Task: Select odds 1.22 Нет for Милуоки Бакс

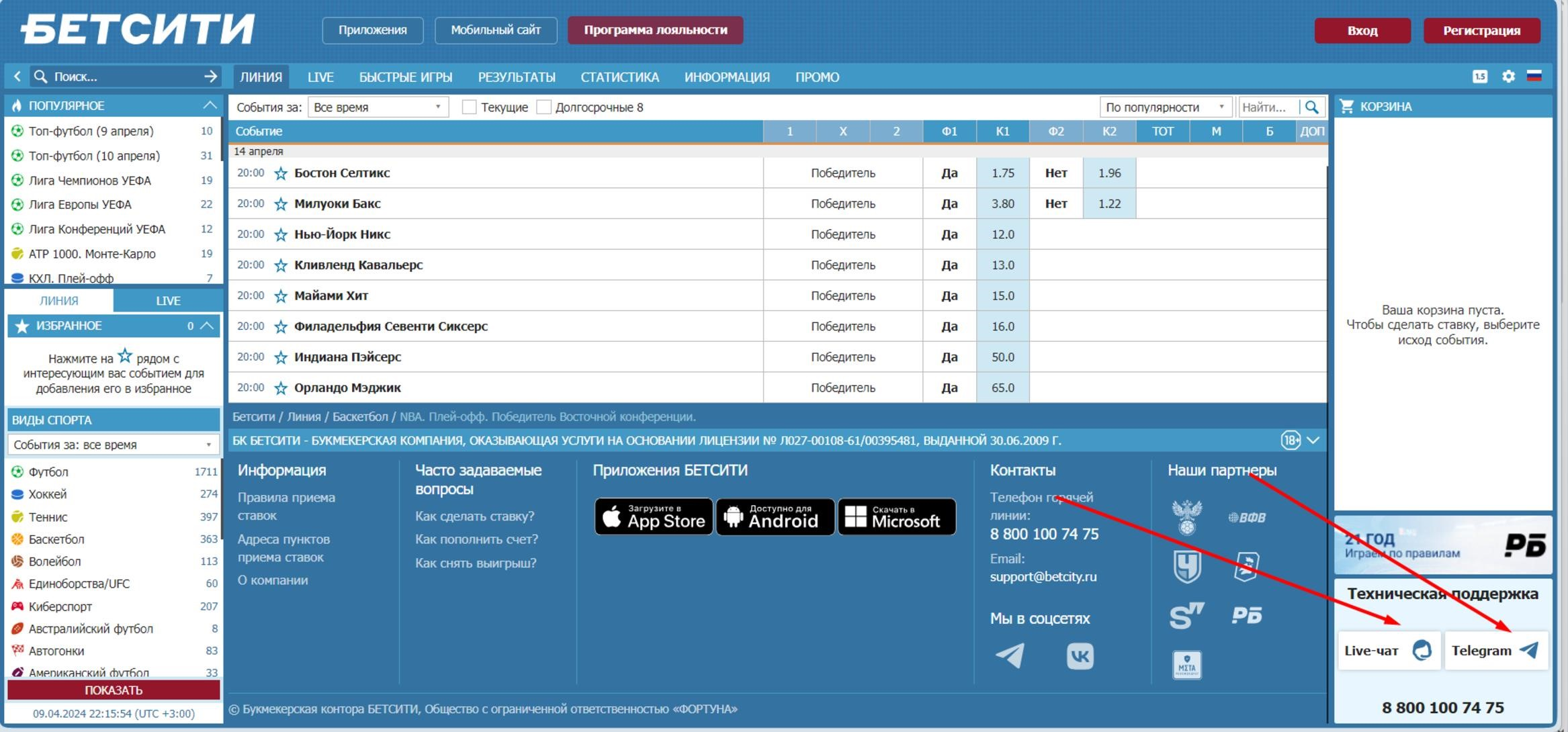Action: tap(1109, 204)
